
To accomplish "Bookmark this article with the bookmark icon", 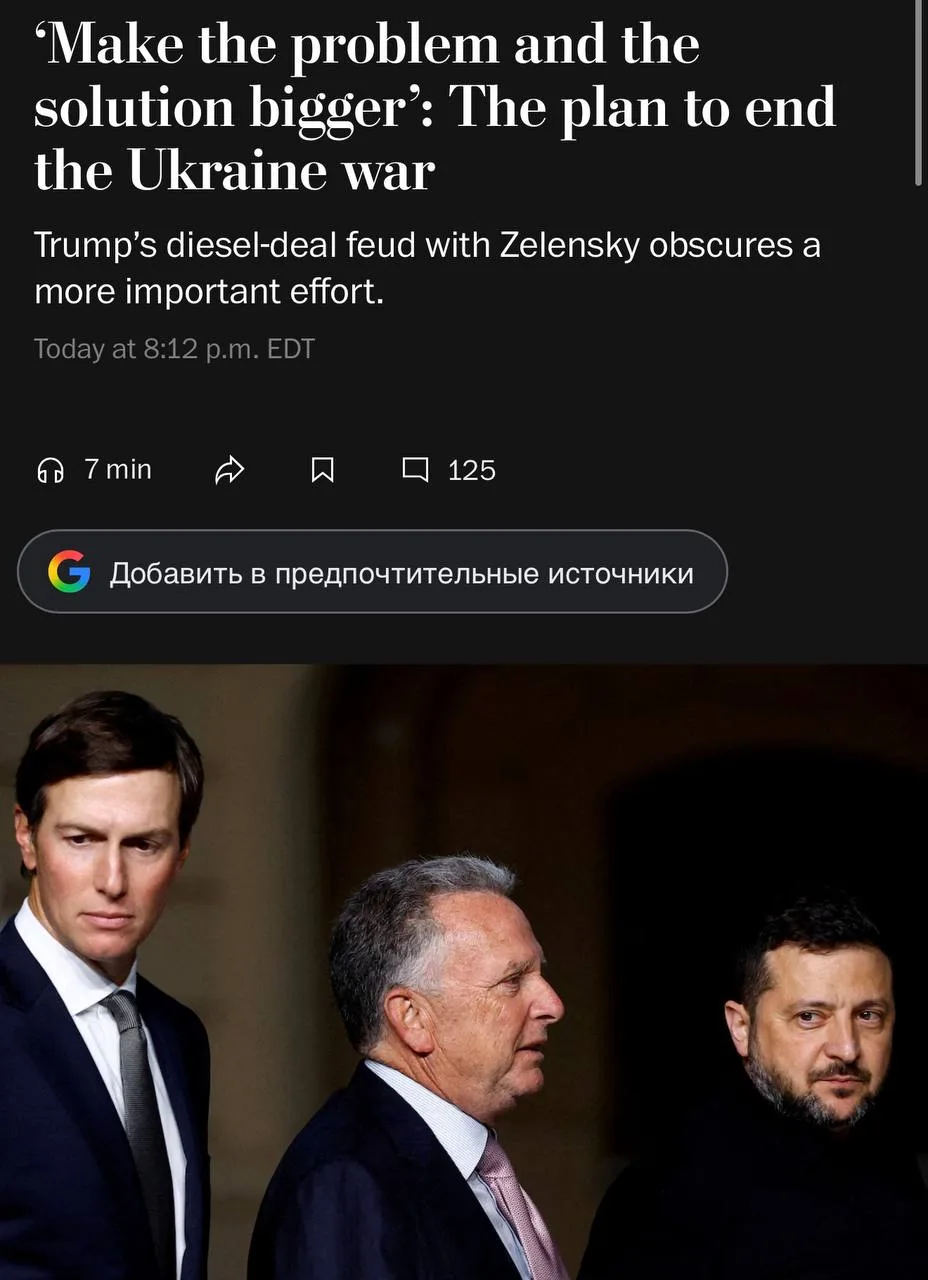I will click(322, 469).
